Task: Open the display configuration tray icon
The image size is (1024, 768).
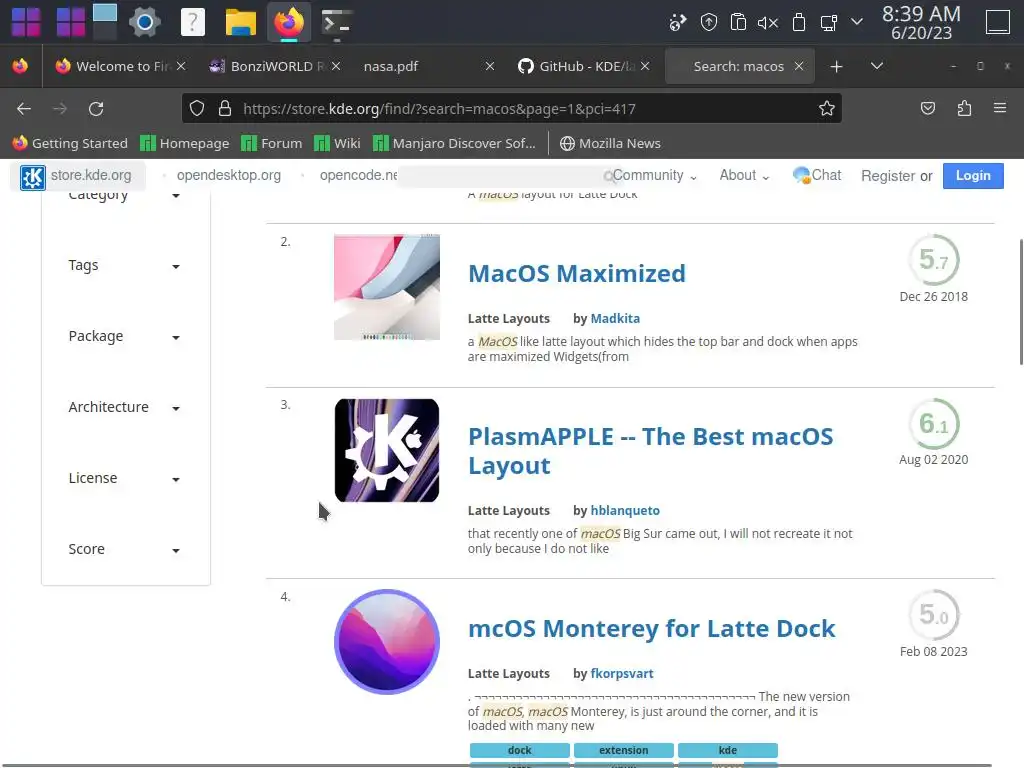Action: click(828, 23)
